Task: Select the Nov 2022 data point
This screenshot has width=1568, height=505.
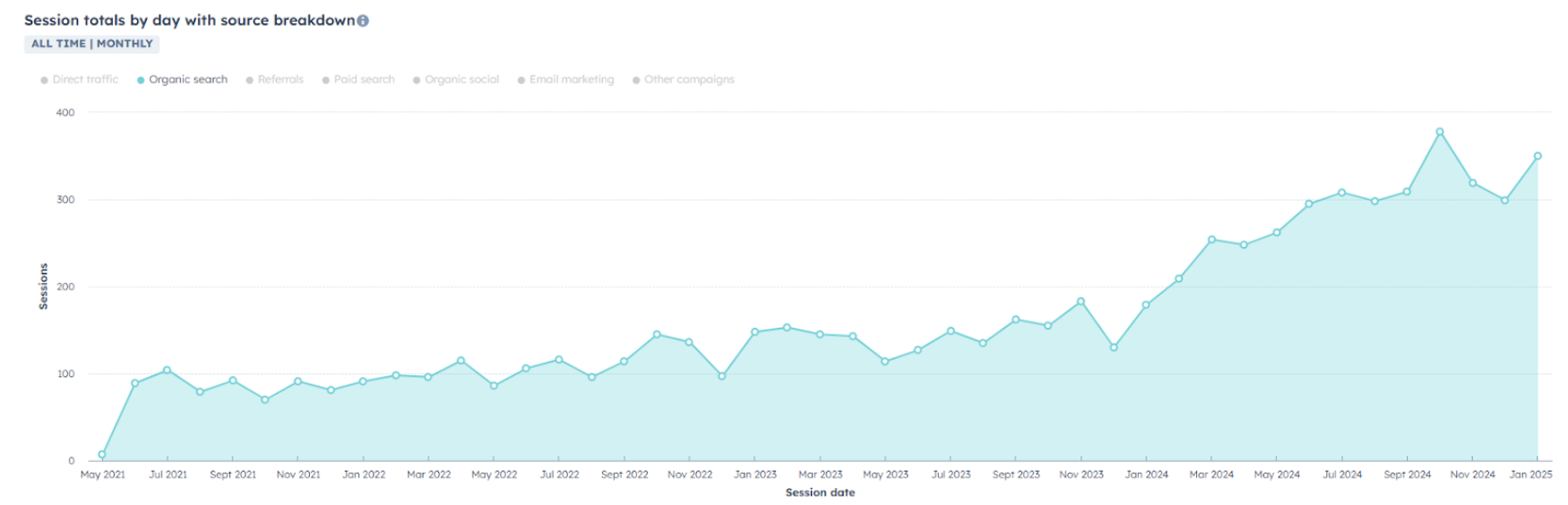Action: 689,342
